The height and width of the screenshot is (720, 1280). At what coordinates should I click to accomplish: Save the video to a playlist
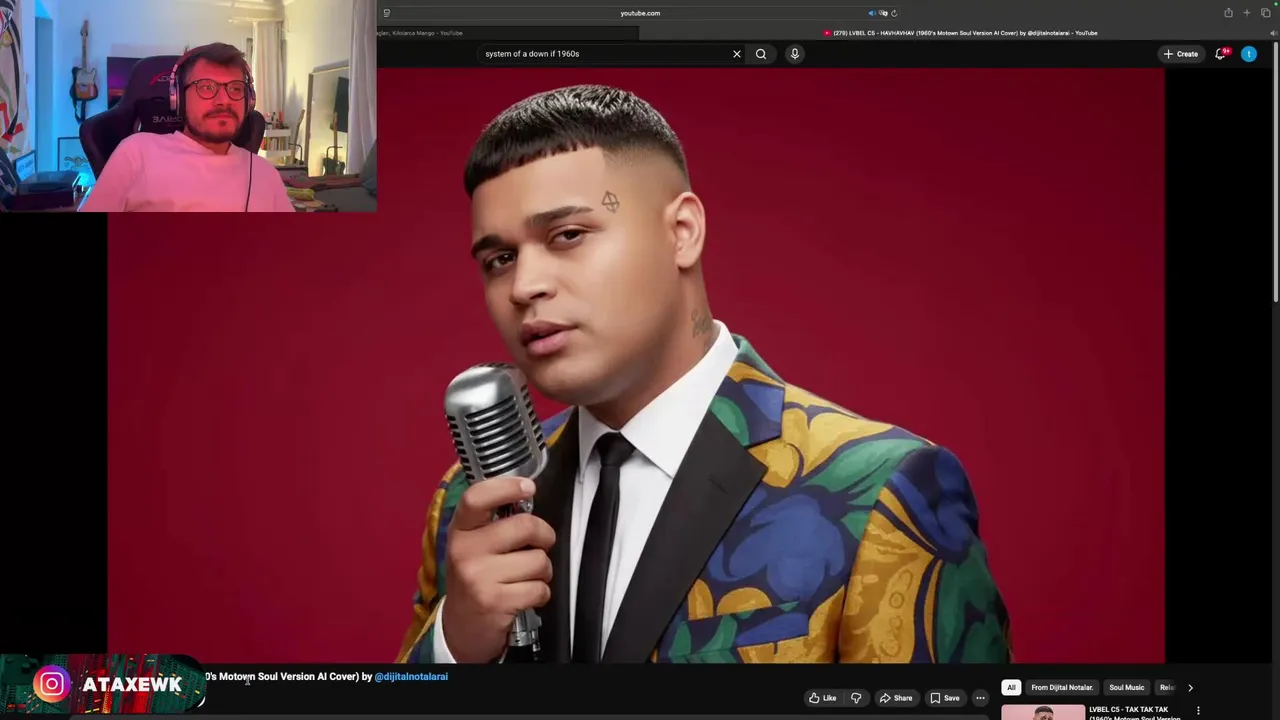click(x=944, y=698)
